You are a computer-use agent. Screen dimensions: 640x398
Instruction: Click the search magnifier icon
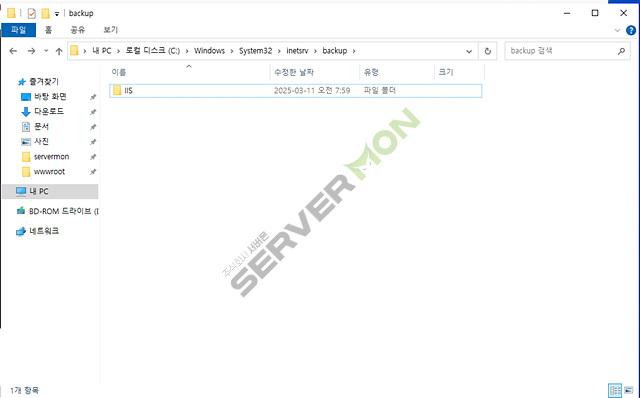pos(621,51)
